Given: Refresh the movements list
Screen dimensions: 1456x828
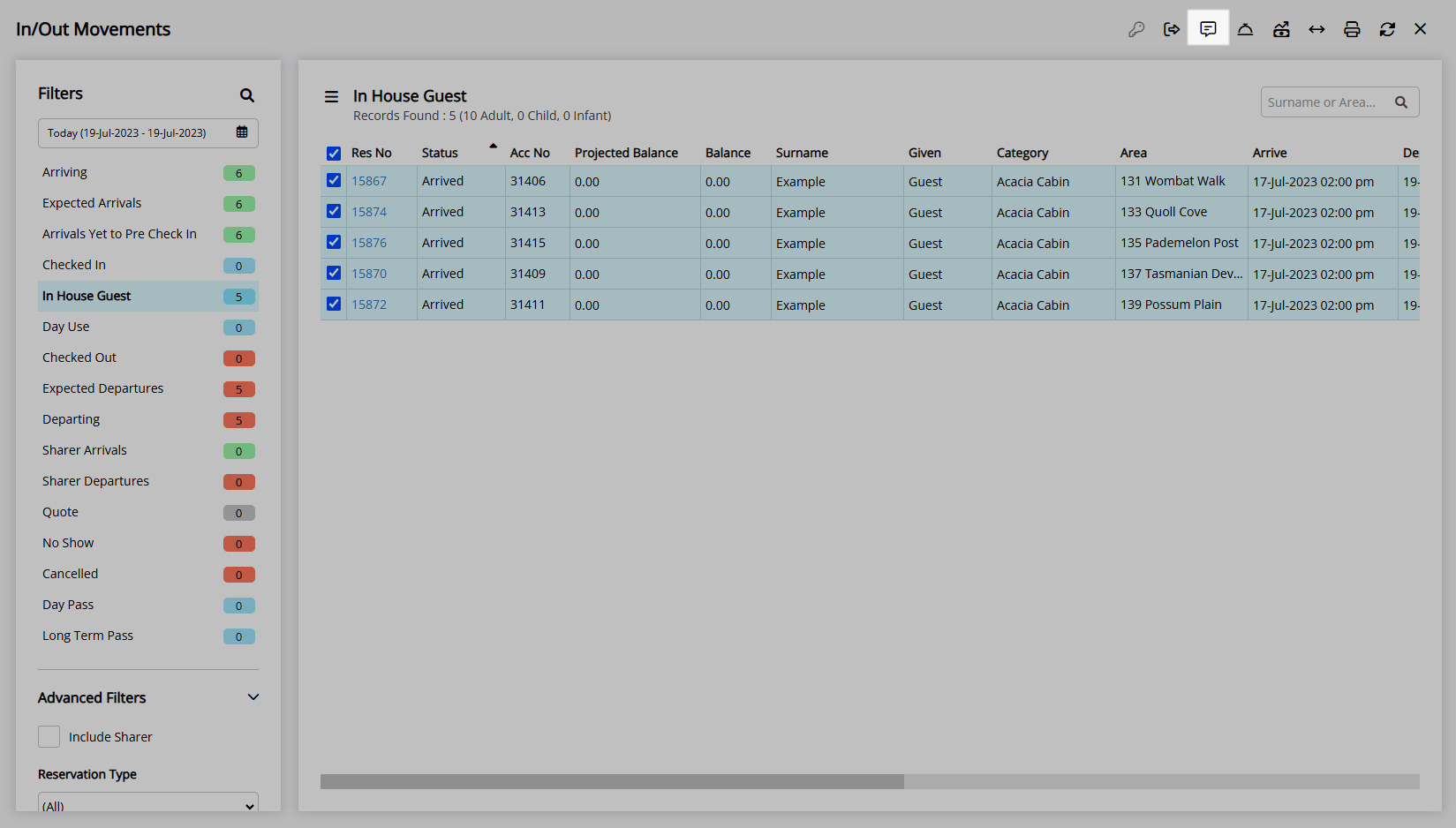Looking at the screenshot, I should (x=1387, y=29).
